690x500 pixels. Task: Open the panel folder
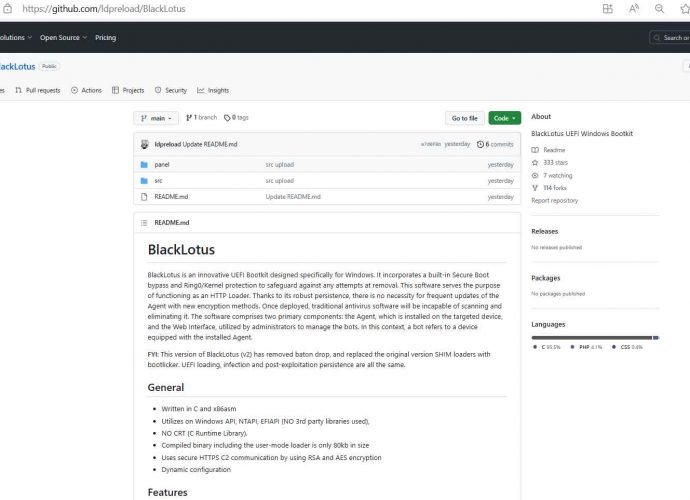pyautogui.click(x=162, y=165)
